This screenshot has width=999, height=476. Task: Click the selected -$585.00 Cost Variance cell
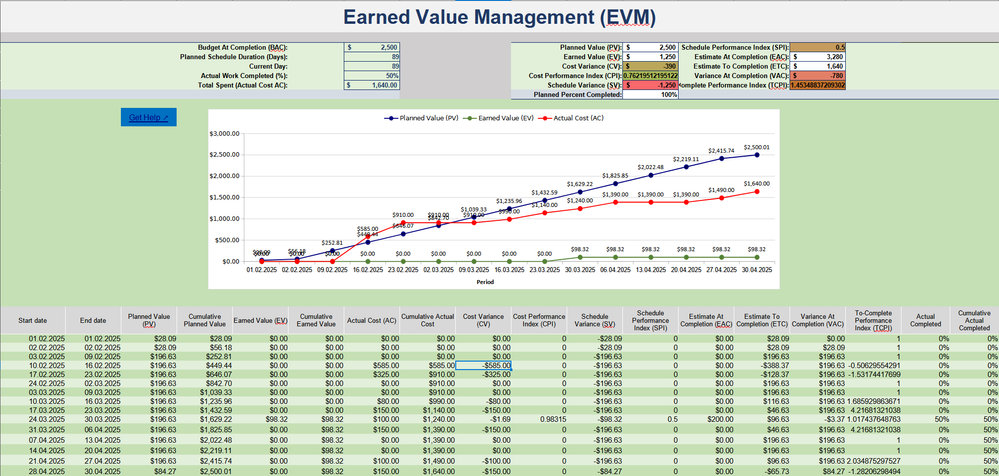[x=483, y=366]
